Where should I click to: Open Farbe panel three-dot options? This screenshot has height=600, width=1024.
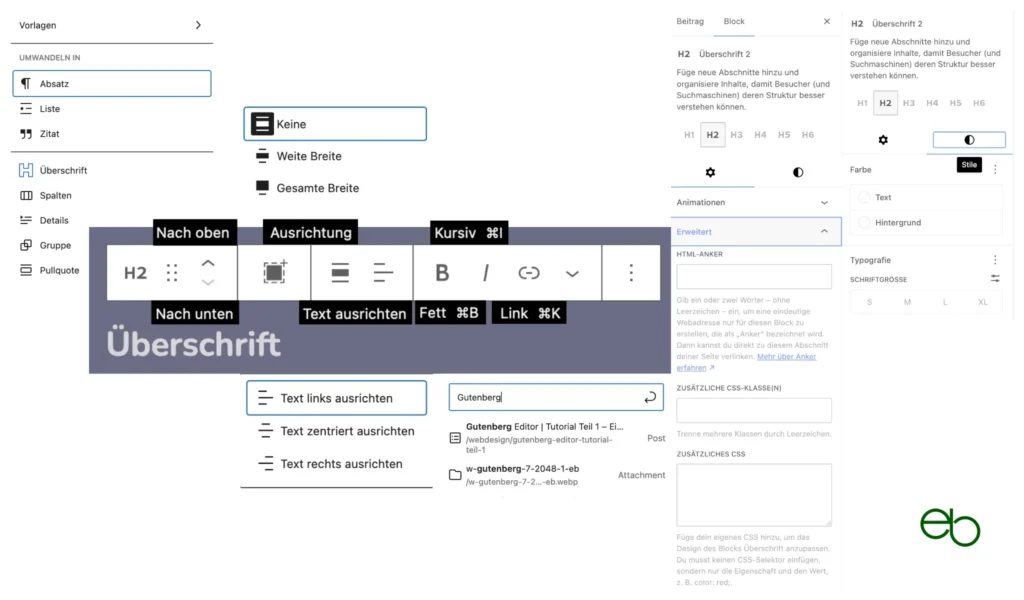point(995,169)
